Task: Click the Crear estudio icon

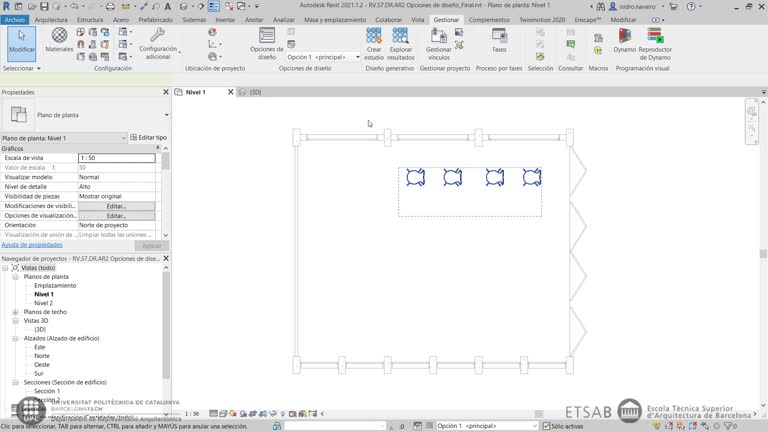Action: 374,44
